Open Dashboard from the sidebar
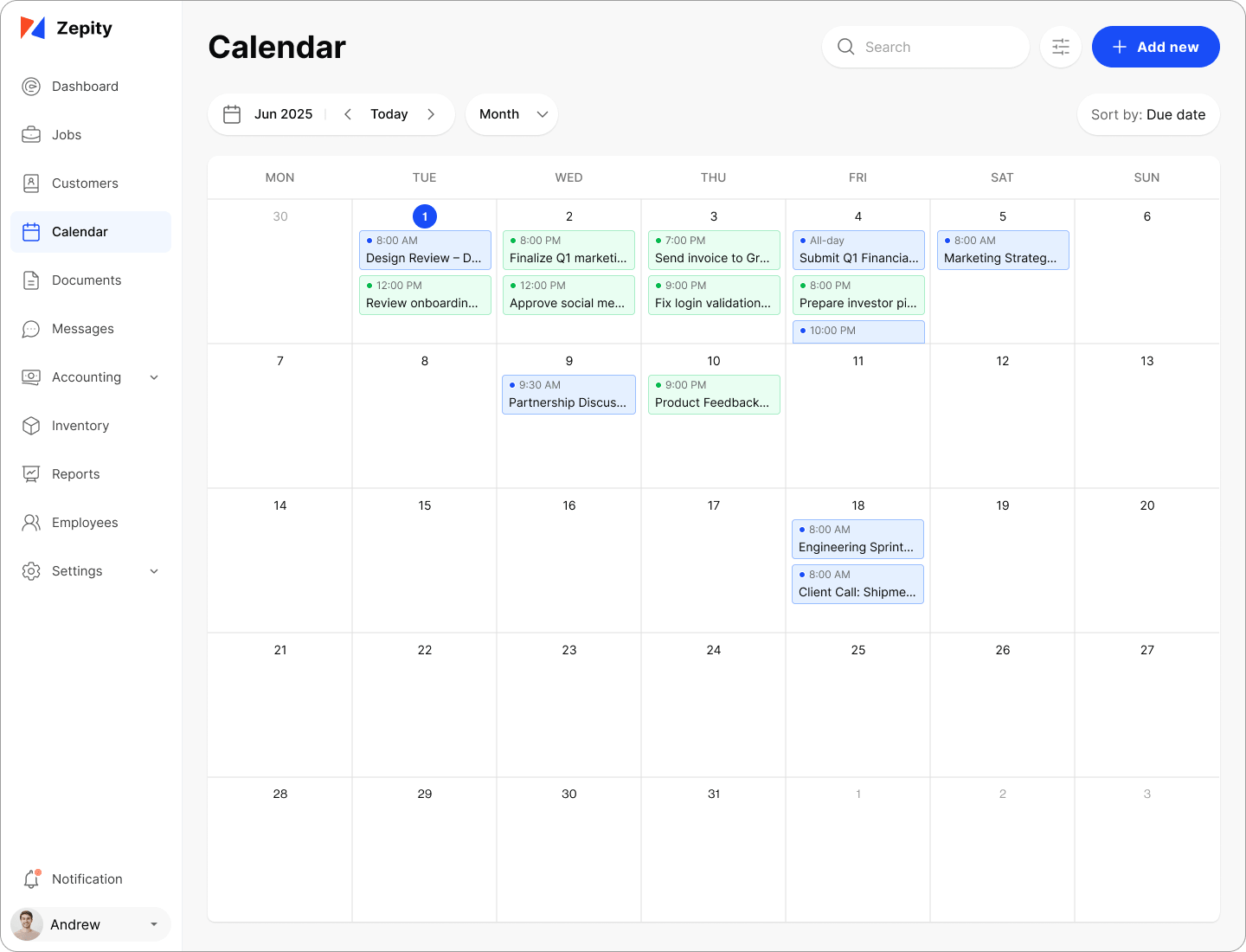 [x=85, y=87]
